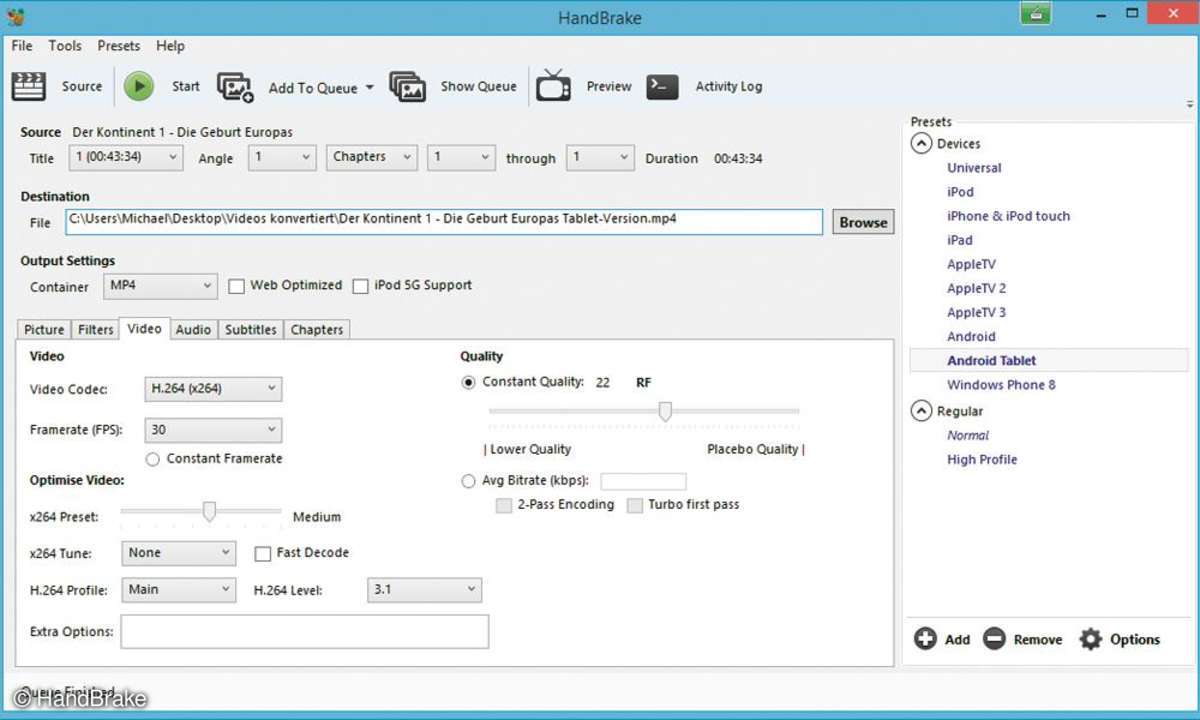Image resolution: width=1200 pixels, height=720 pixels.
Task: Click the Remove preset minus icon
Action: click(x=994, y=639)
